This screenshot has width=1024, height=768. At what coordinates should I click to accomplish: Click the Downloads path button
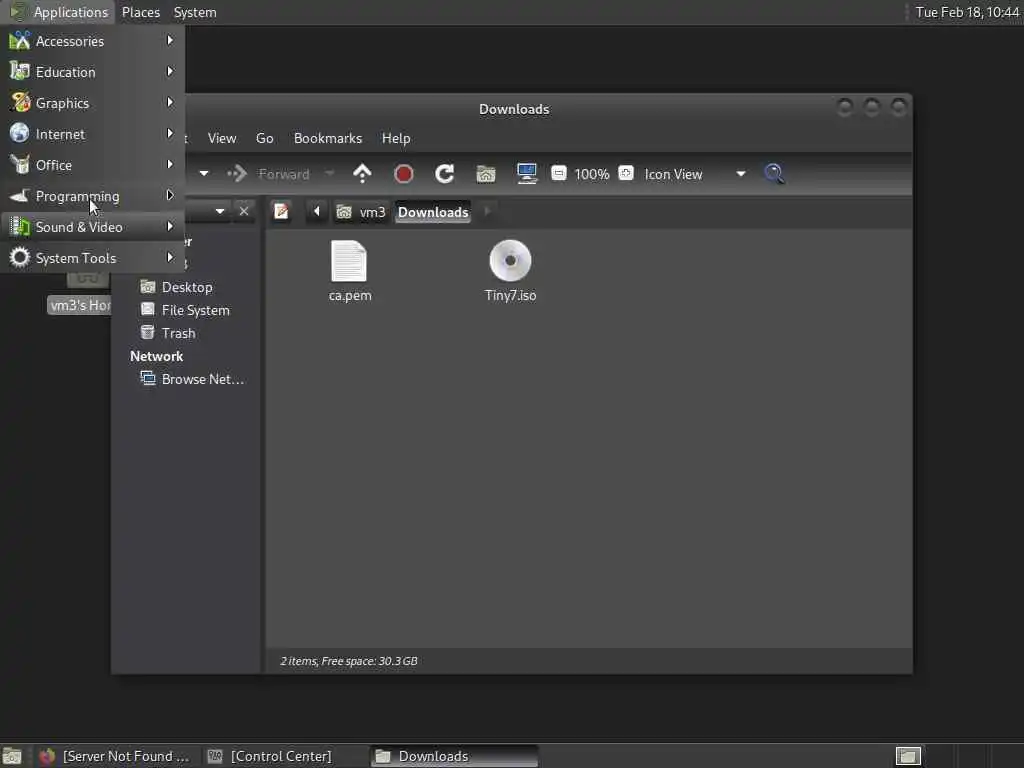tap(433, 212)
